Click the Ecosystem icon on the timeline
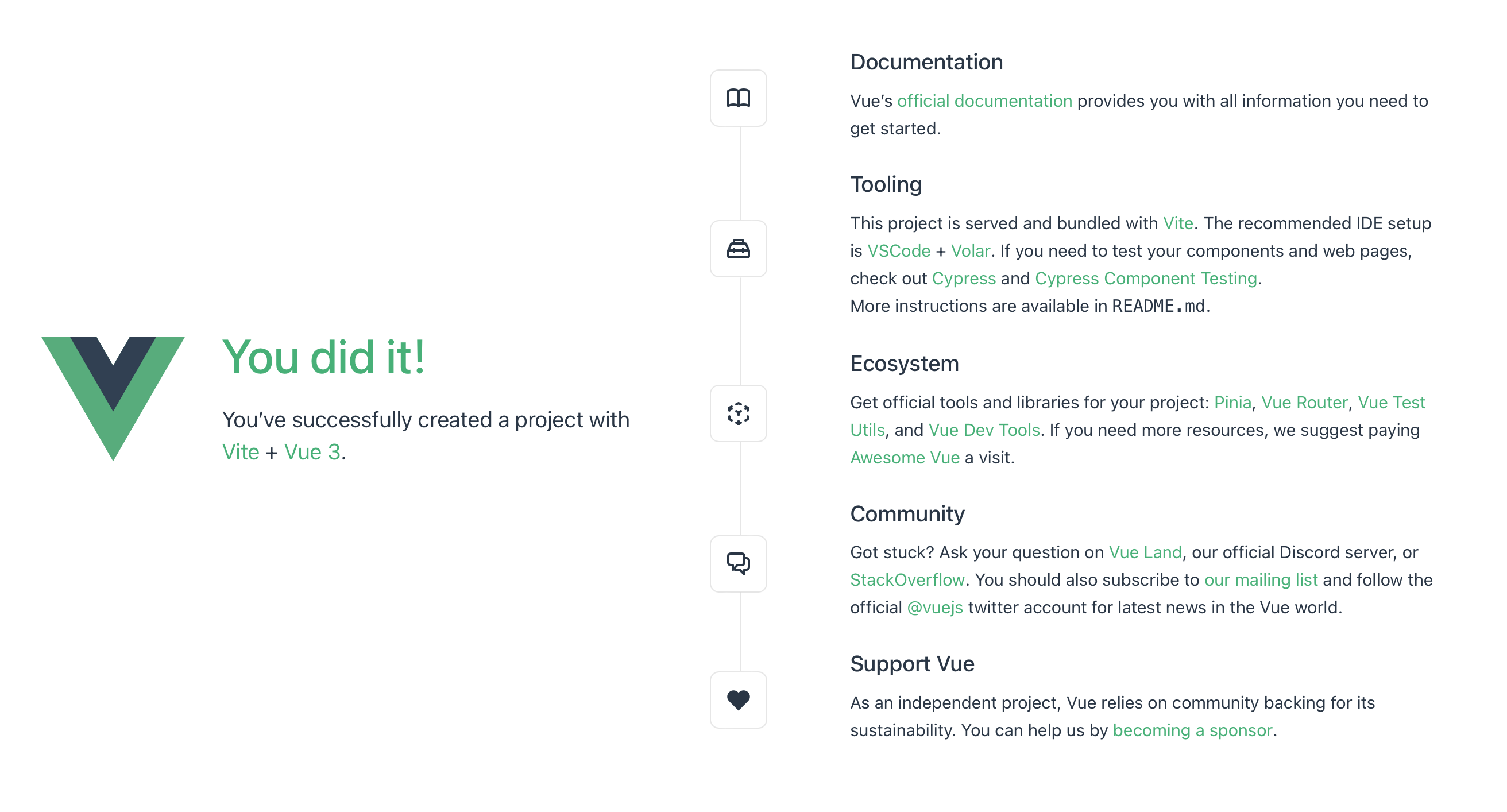The image size is (1507, 812). (739, 413)
